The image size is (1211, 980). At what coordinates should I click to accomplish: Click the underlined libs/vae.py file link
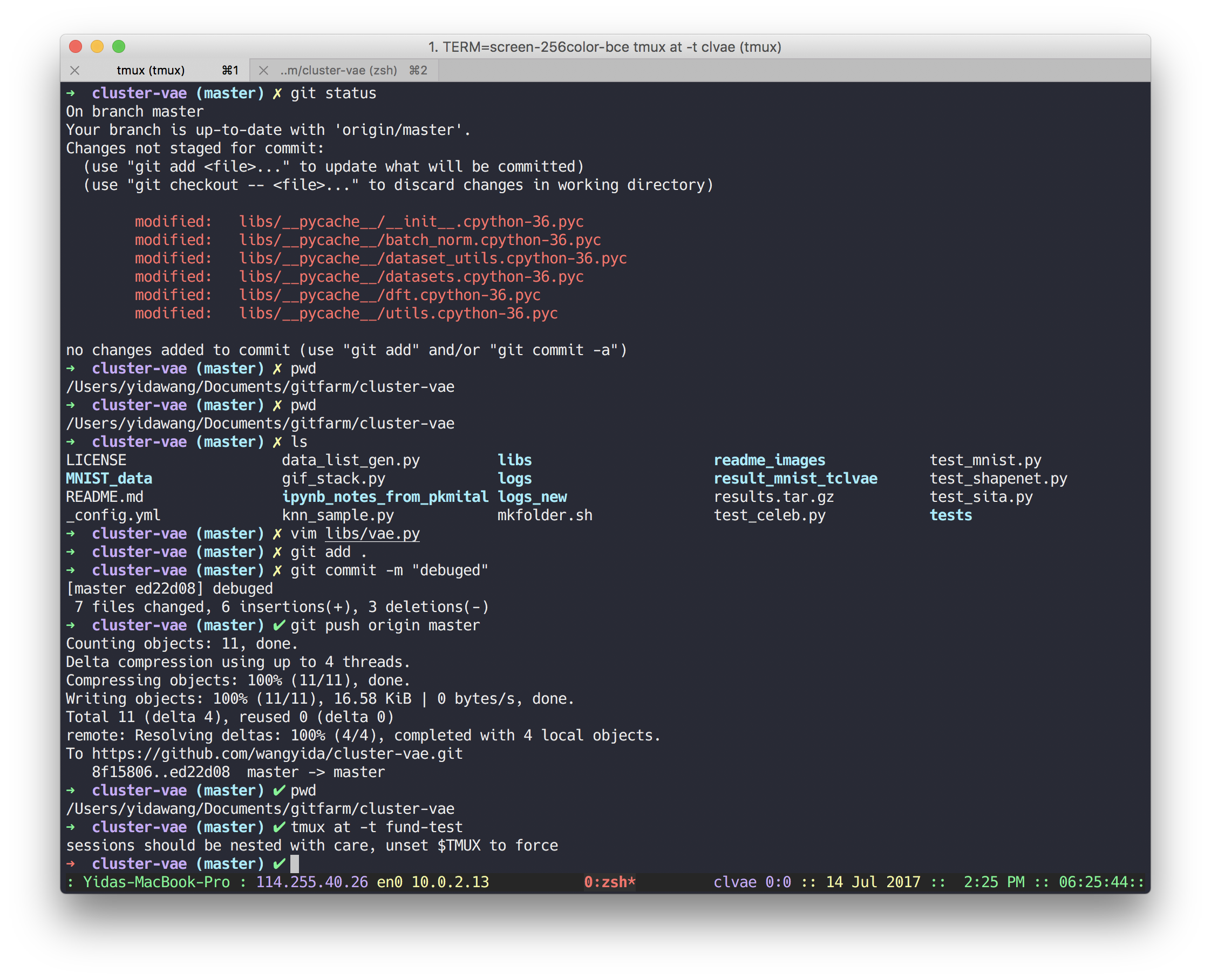tap(372, 533)
